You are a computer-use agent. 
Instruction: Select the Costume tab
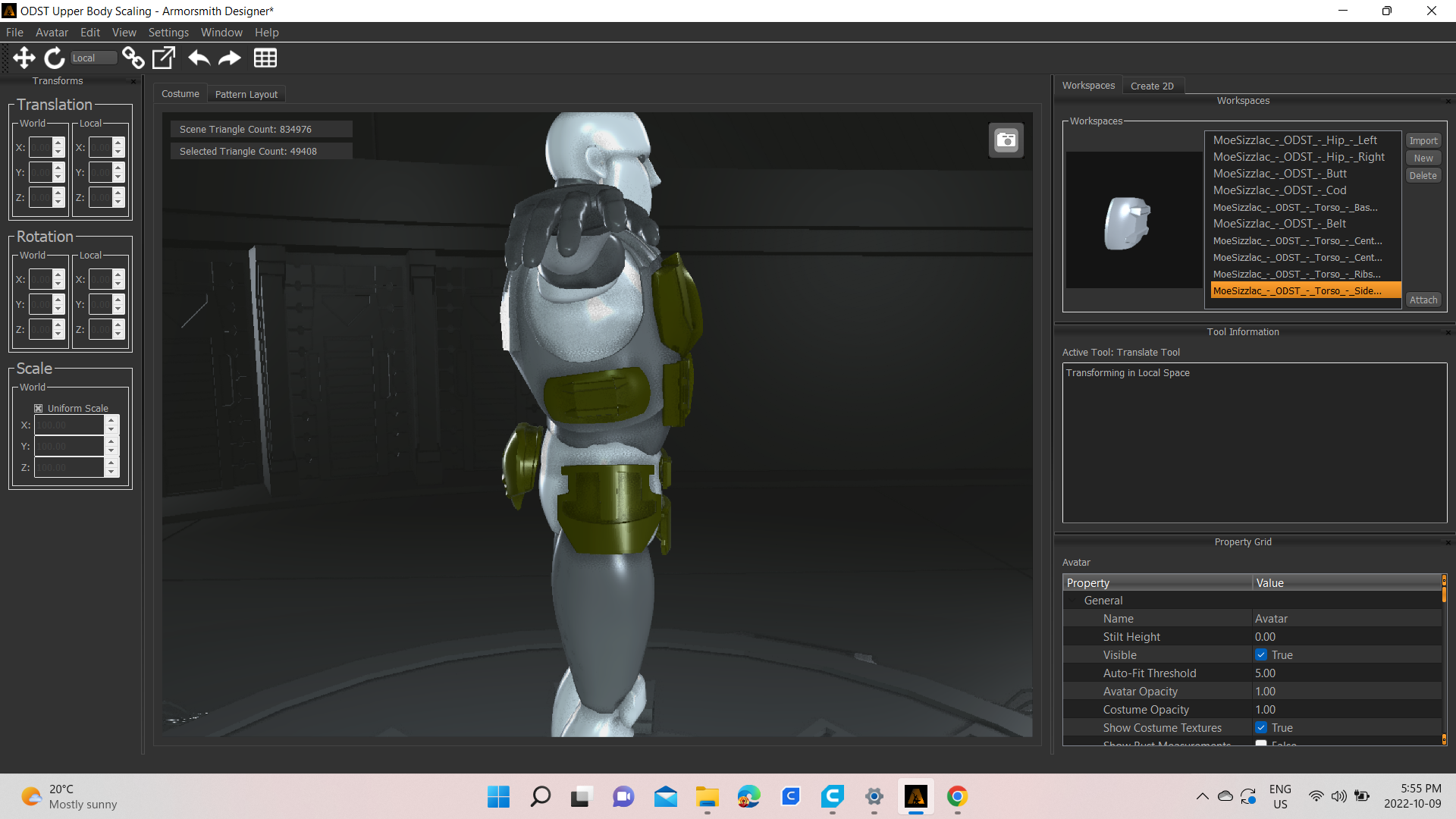click(180, 94)
